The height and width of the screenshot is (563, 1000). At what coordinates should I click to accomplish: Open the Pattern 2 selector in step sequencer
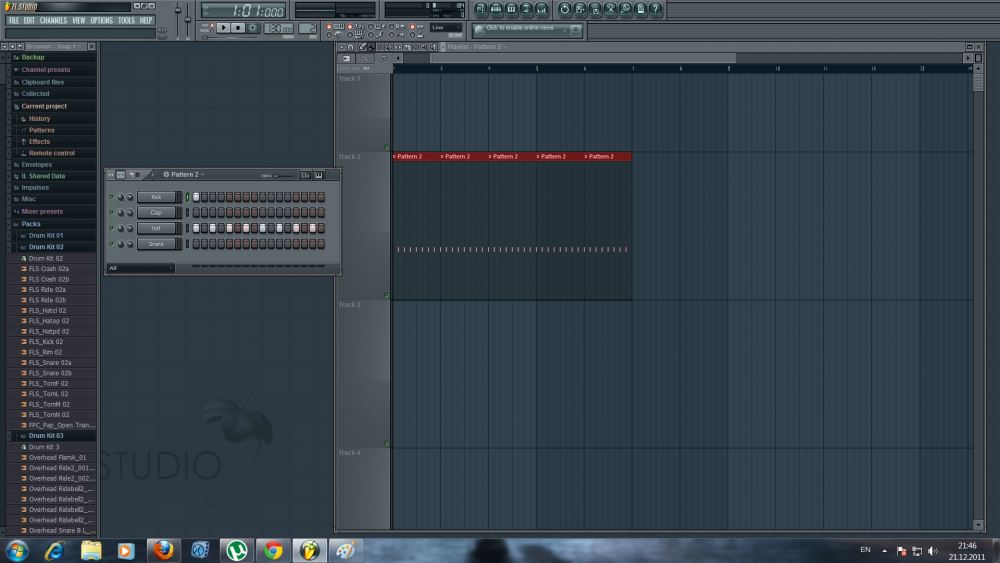(184, 175)
